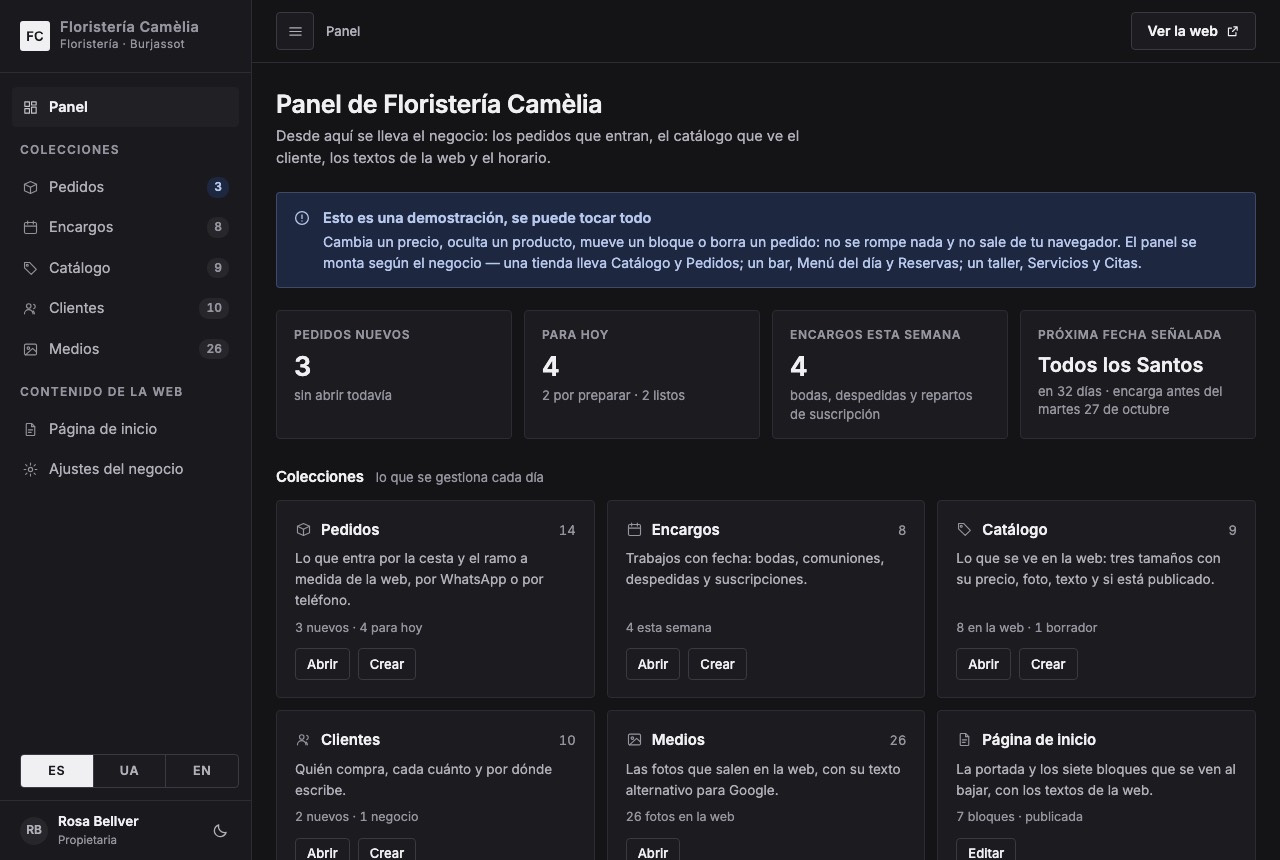Image resolution: width=1280 pixels, height=860 pixels.
Task: Click the dark mode moon icon
Action: [221, 830]
